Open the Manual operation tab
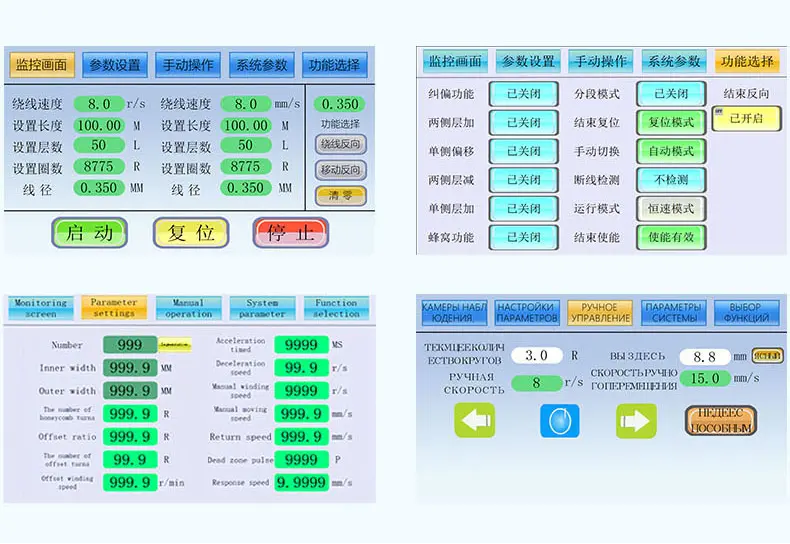The width and height of the screenshot is (790, 544). pyautogui.click(x=188, y=308)
